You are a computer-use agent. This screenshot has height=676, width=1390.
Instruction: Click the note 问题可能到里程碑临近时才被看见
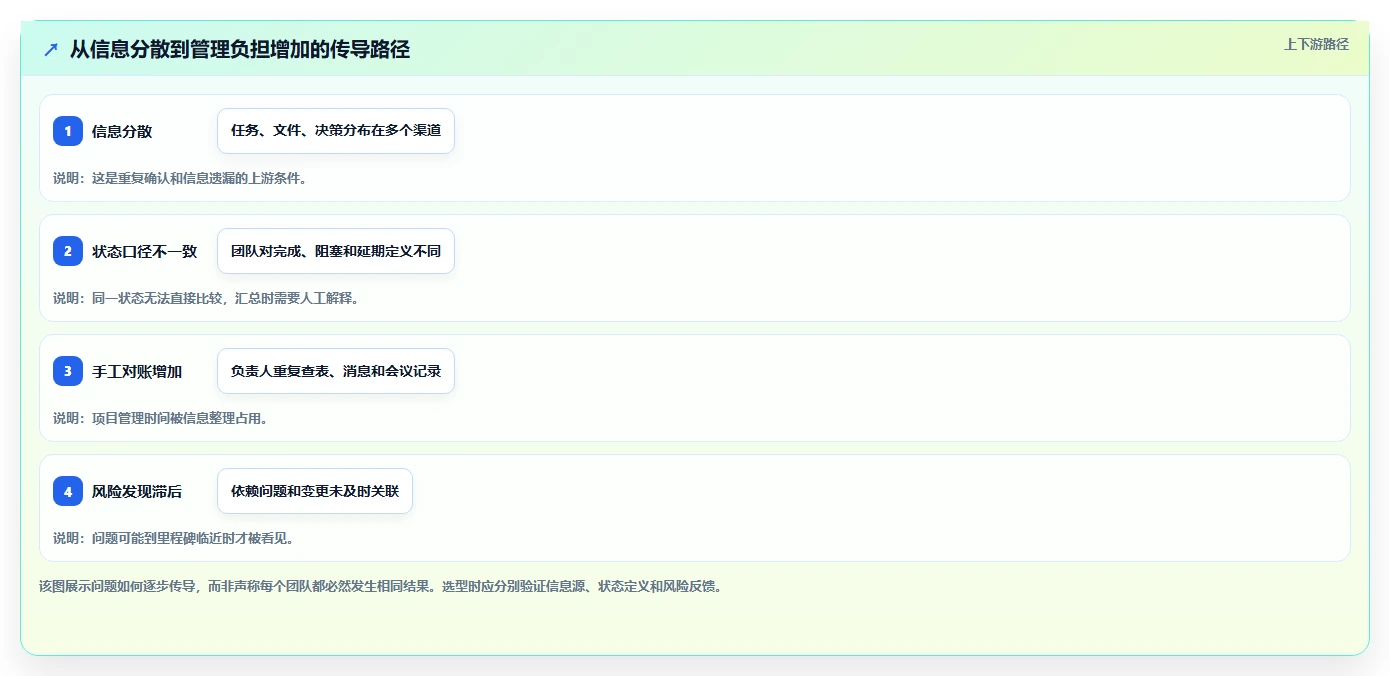(x=173, y=538)
